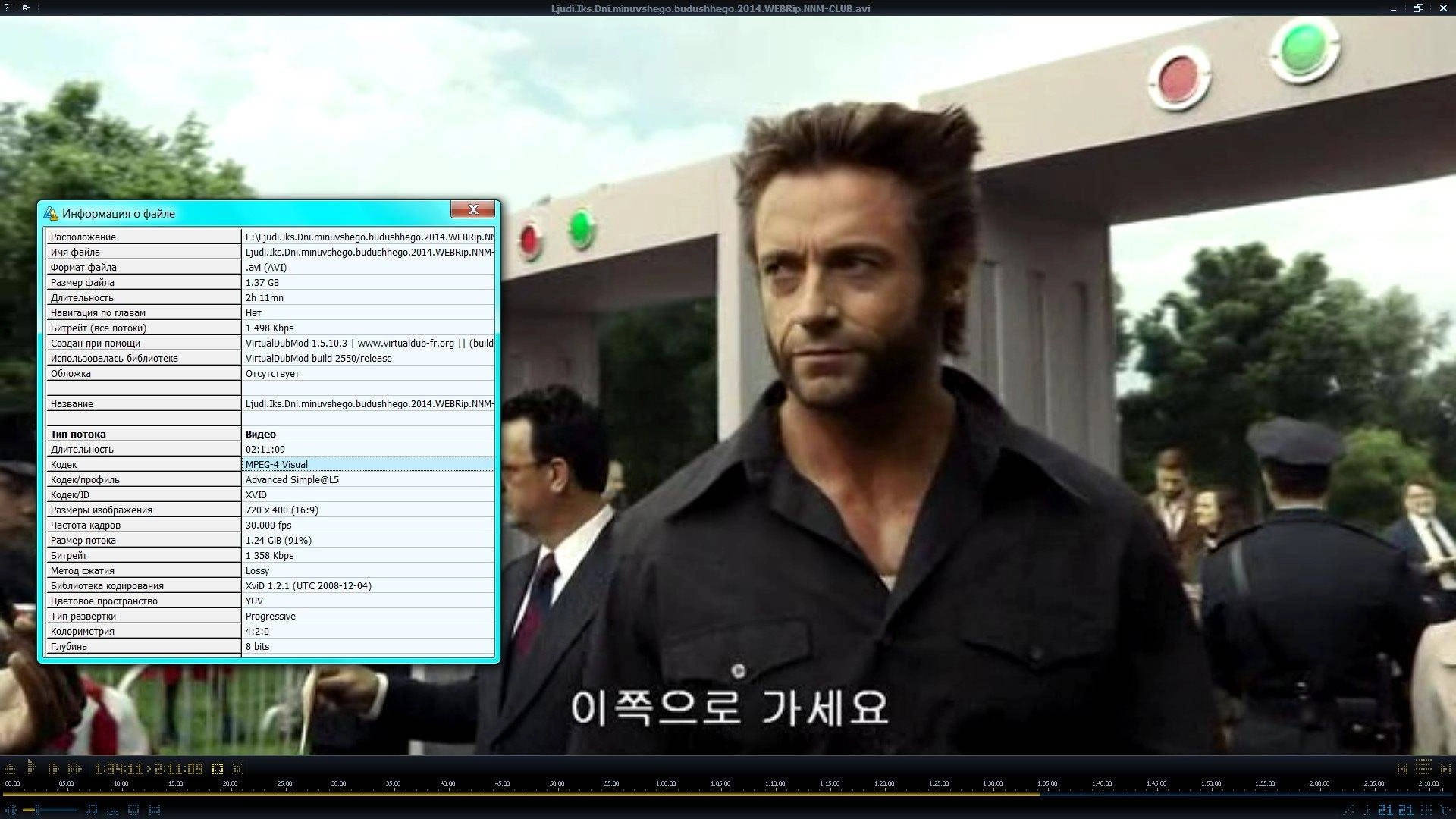Adjust the volume slider
Viewport: 1456px width, 819px height.
(x=50, y=810)
